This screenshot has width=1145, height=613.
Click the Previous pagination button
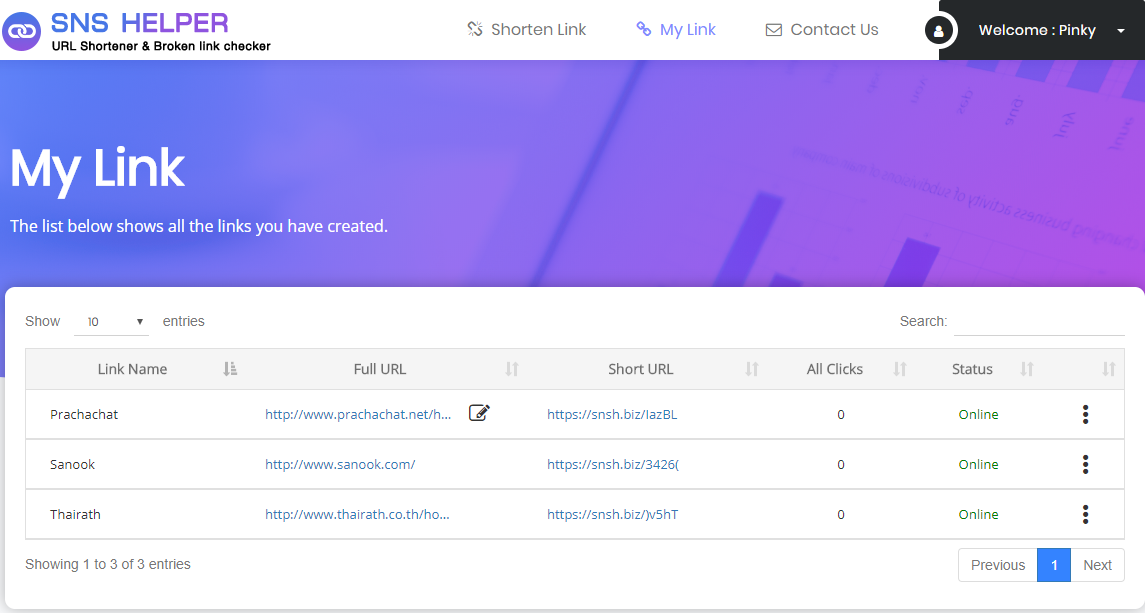click(997, 565)
